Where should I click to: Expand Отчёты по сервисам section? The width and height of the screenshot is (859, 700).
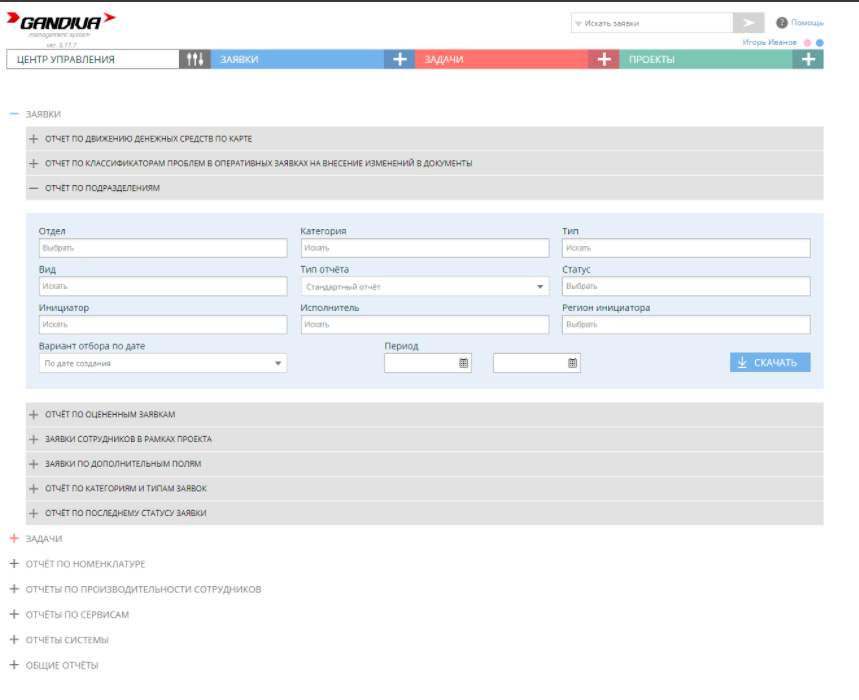14,614
